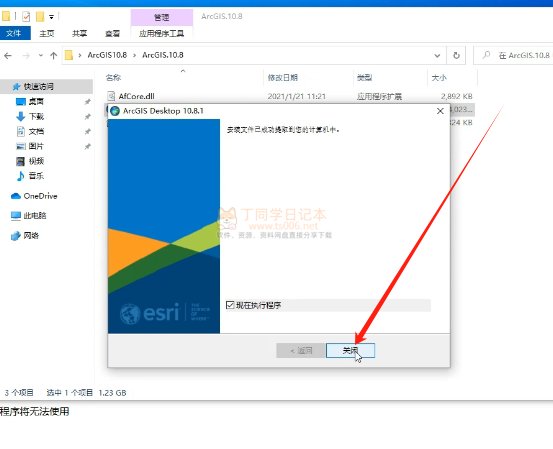Click ArcGIS.10.8 in the address path
This screenshot has height=449, width=553.
(163, 55)
